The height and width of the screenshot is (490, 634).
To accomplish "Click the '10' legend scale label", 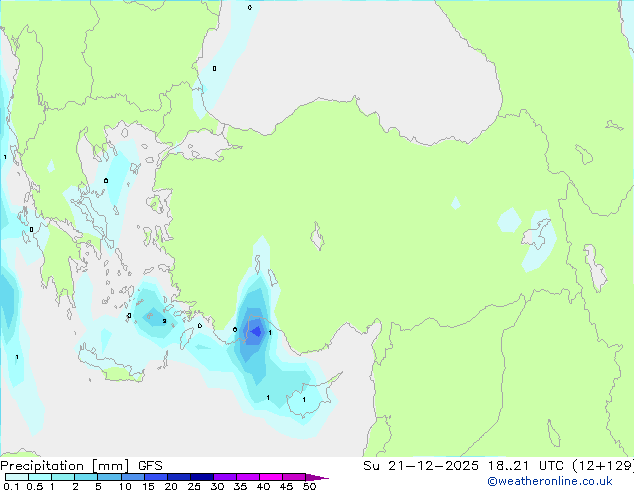I will click(125, 486).
